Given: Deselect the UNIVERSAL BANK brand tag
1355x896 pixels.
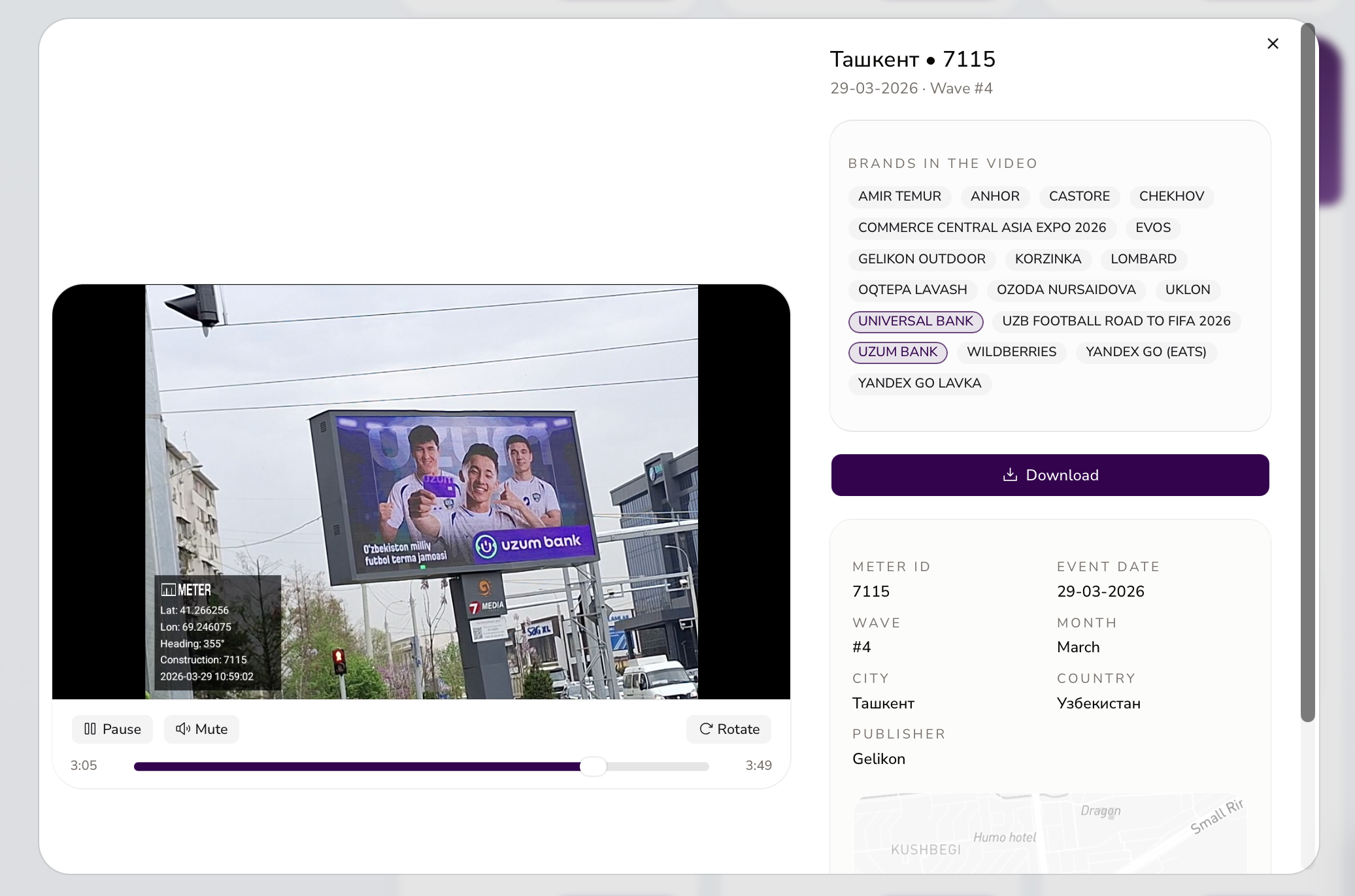Looking at the screenshot, I should click(916, 322).
